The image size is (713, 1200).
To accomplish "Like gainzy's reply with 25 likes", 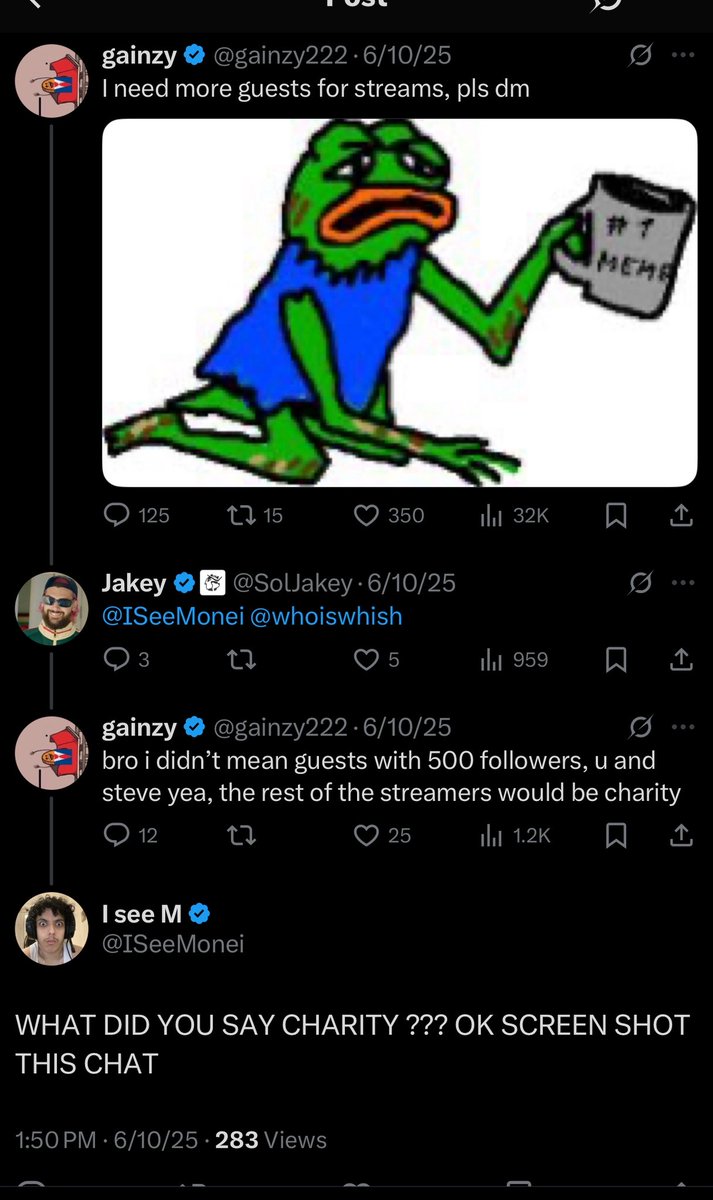I will [368, 836].
